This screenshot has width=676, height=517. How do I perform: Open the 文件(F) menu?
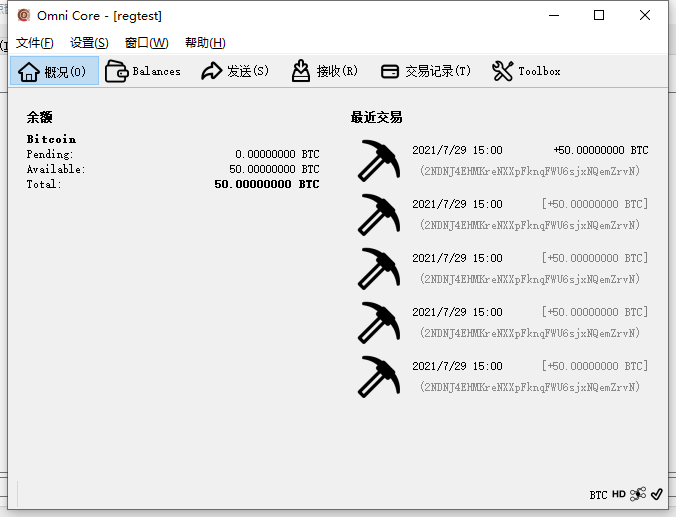point(34,43)
